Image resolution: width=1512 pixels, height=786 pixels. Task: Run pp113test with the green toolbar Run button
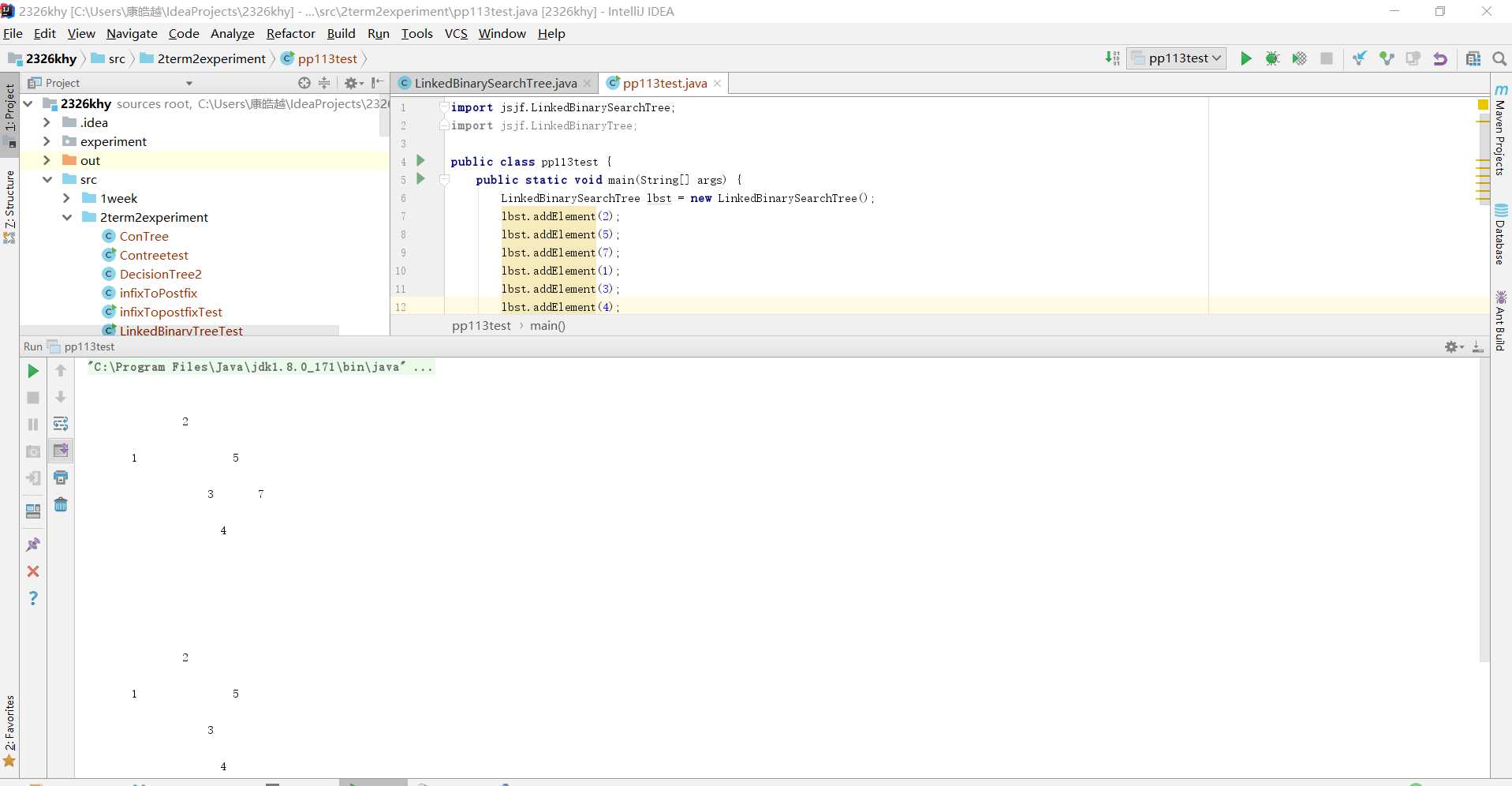1245,58
